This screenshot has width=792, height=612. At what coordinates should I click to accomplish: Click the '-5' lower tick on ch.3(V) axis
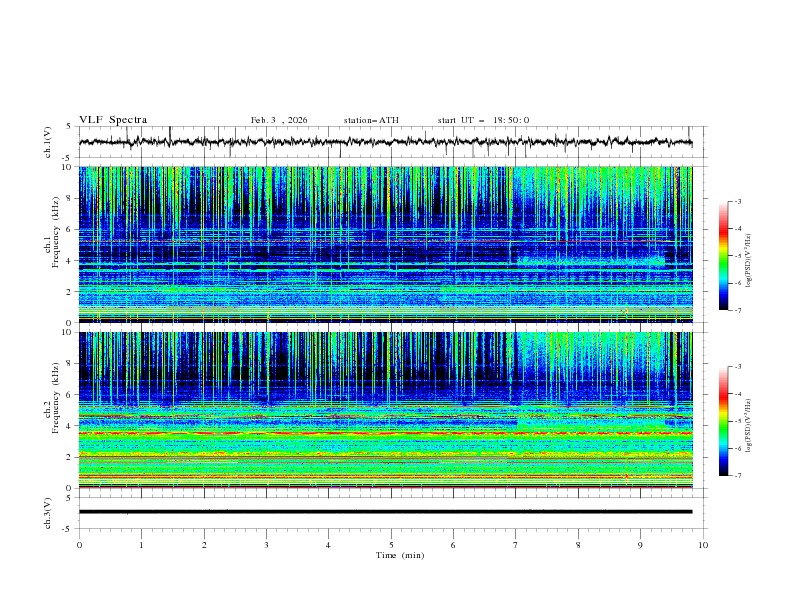67,529
